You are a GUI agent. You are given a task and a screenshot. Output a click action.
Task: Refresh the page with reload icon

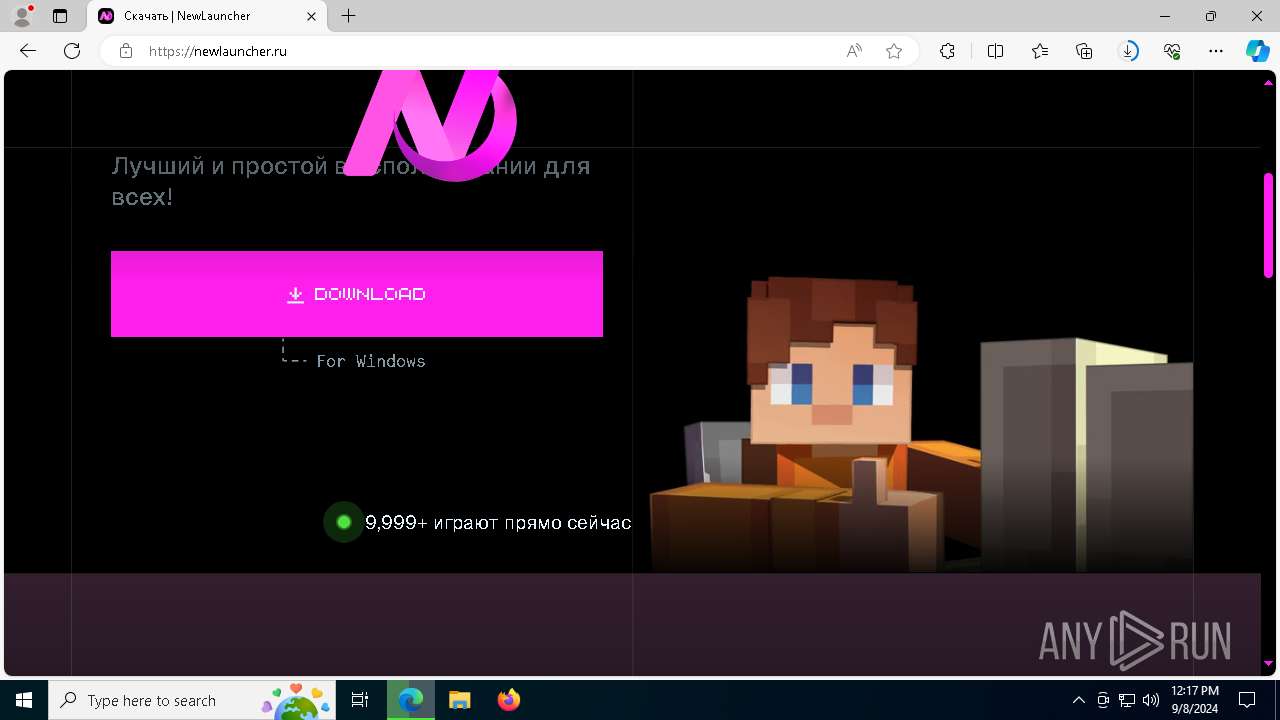(x=72, y=51)
